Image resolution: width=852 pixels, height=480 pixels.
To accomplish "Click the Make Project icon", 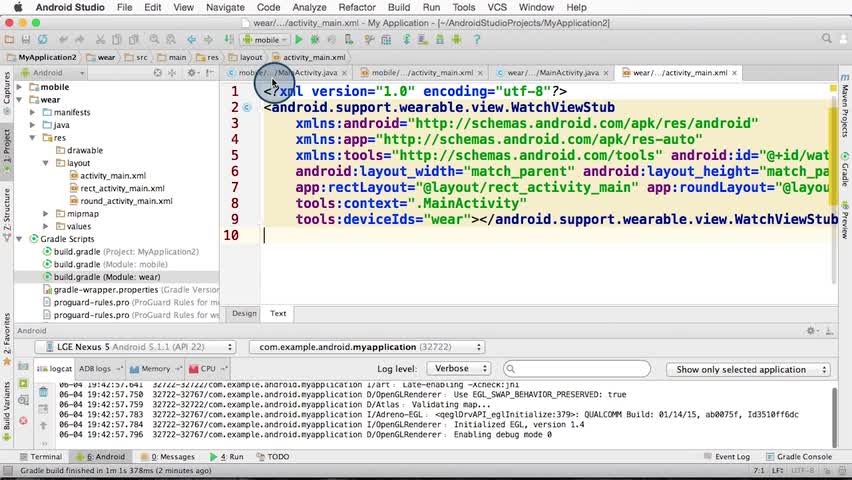I will coord(229,40).
